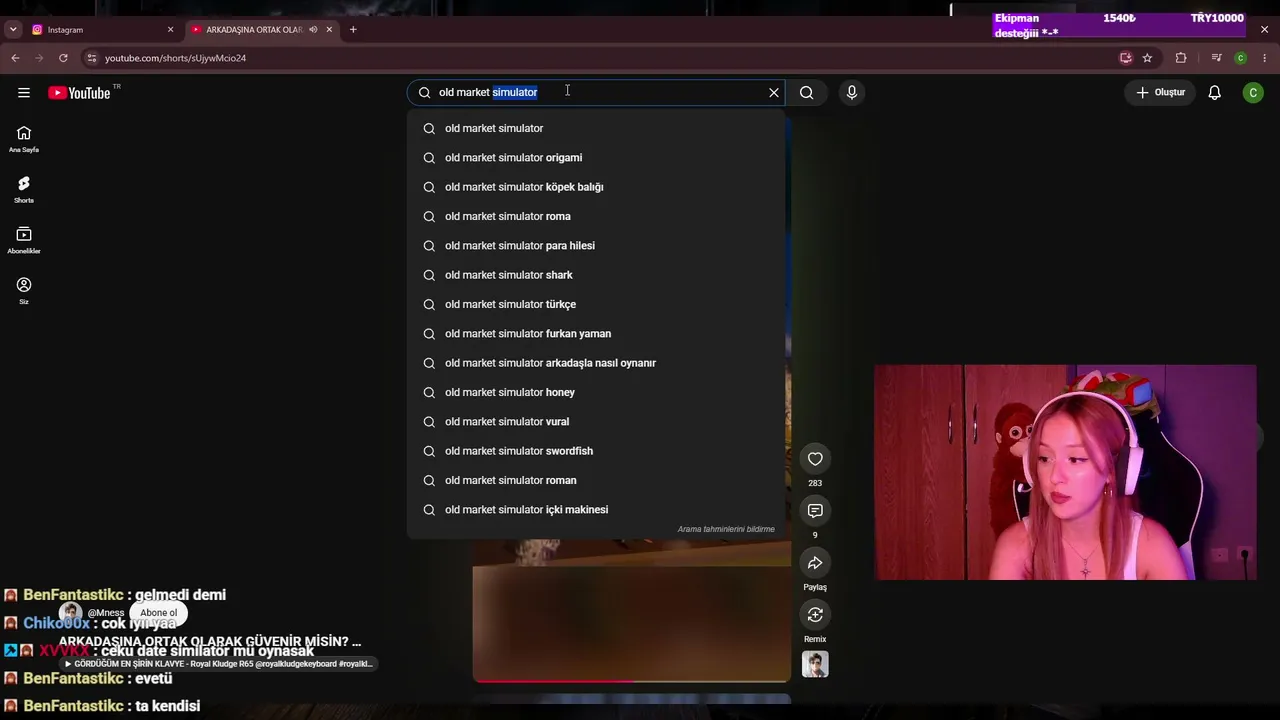Image resolution: width=1280 pixels, height=720 pixels.
Task: Select suggestion "old market simulator içki makinesi"
Action: [x=596, y=510]
